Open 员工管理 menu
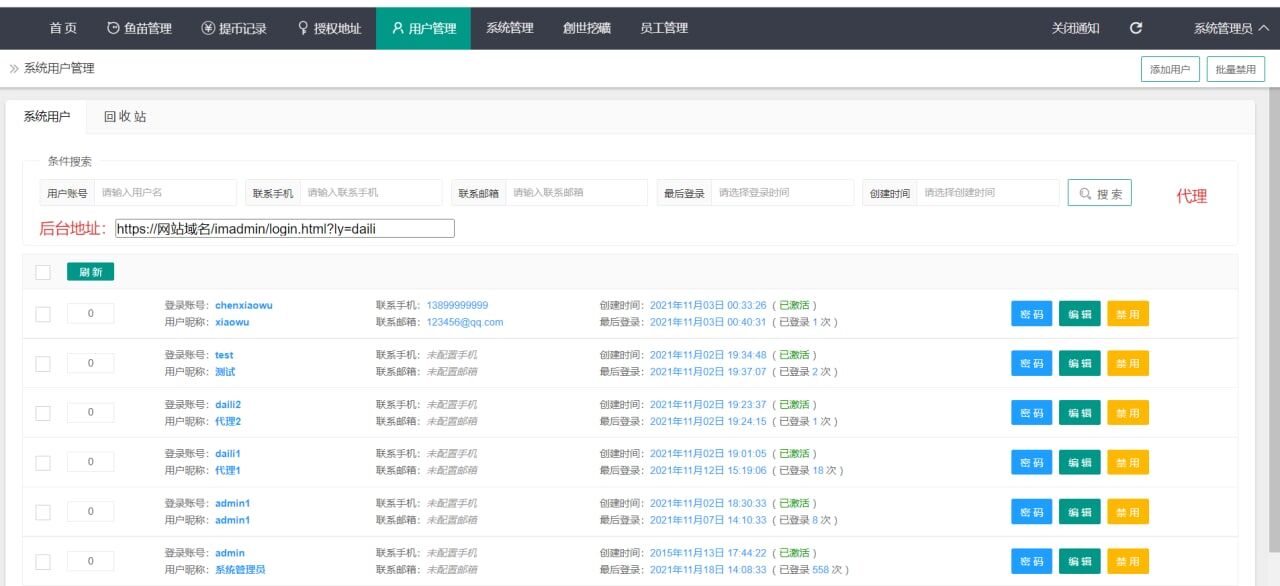Viewport: 1280px width, 586px height. pyautogui.click(x=664, y=28)
